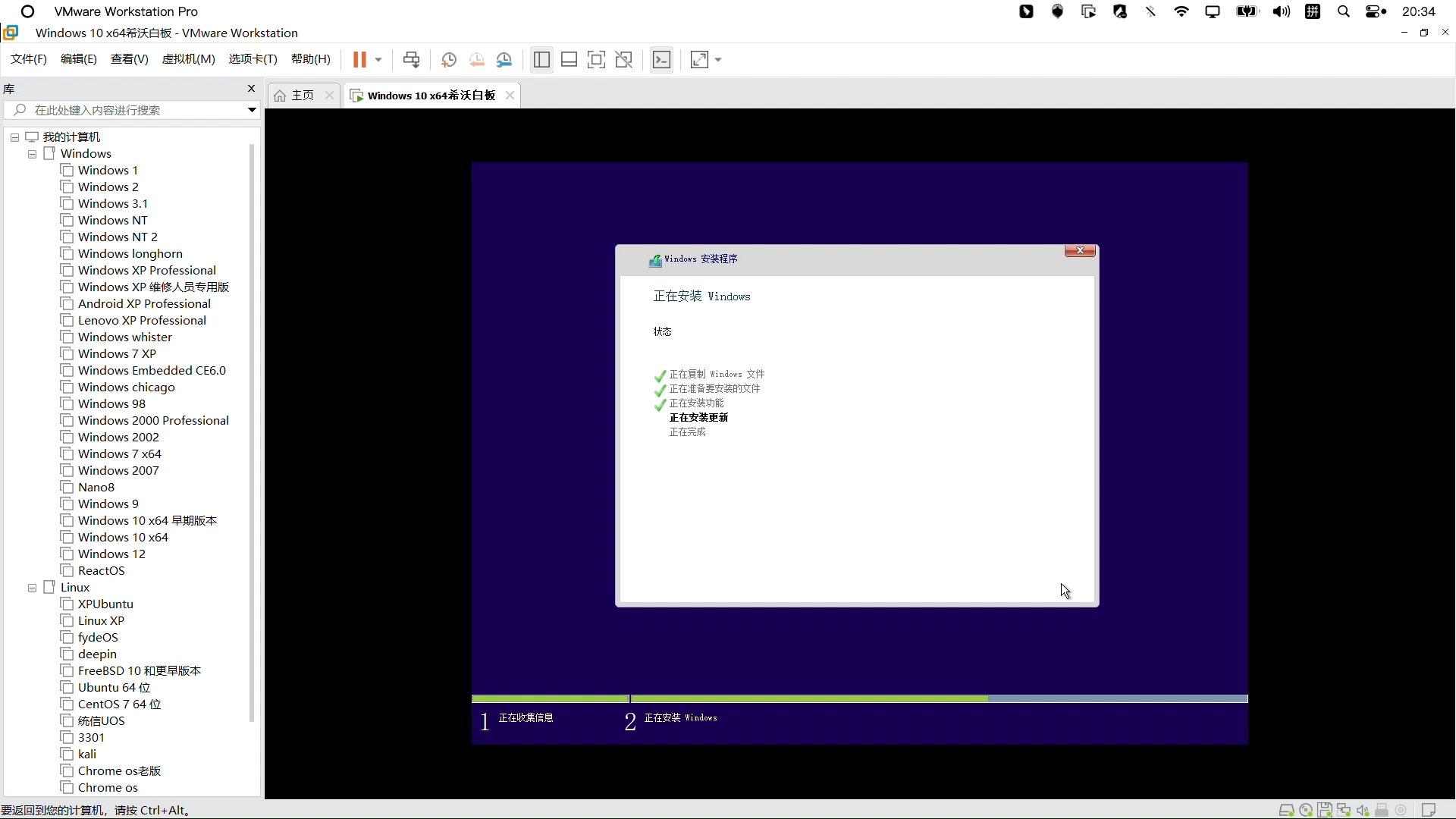Take a snapshot of this VM
This screenshot has height=819, width=1456.
tap(448, 60)
